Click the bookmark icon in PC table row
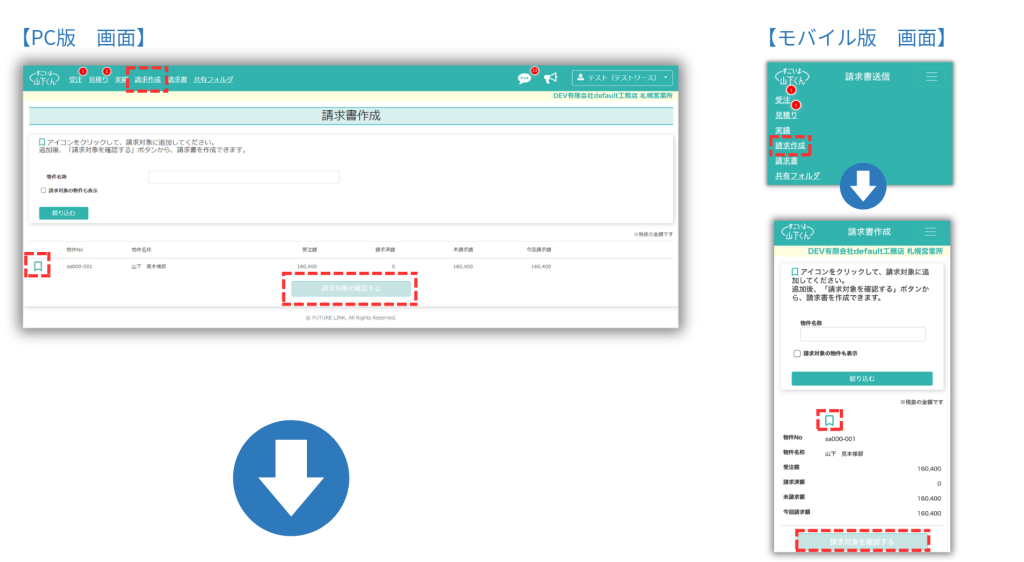1024x562 pixels. (x=37, y=266)
